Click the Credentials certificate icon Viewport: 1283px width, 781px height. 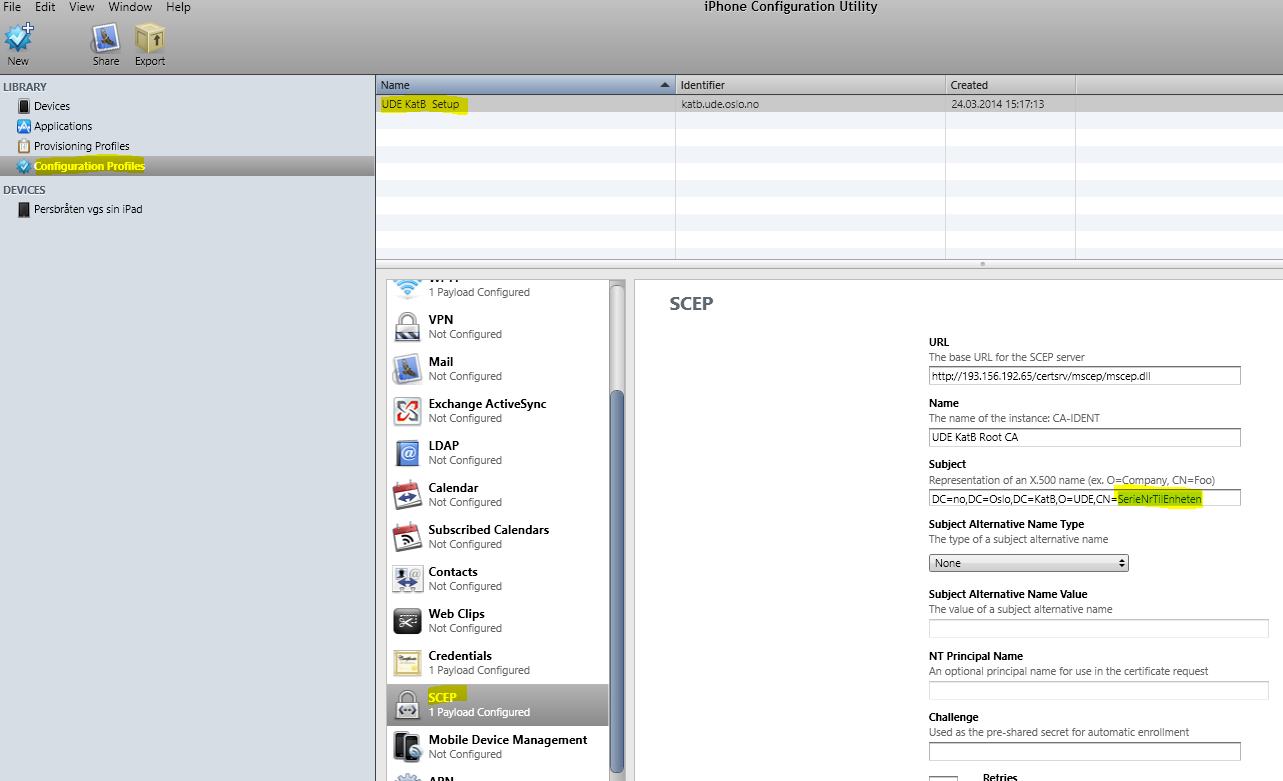coord(407,663)
